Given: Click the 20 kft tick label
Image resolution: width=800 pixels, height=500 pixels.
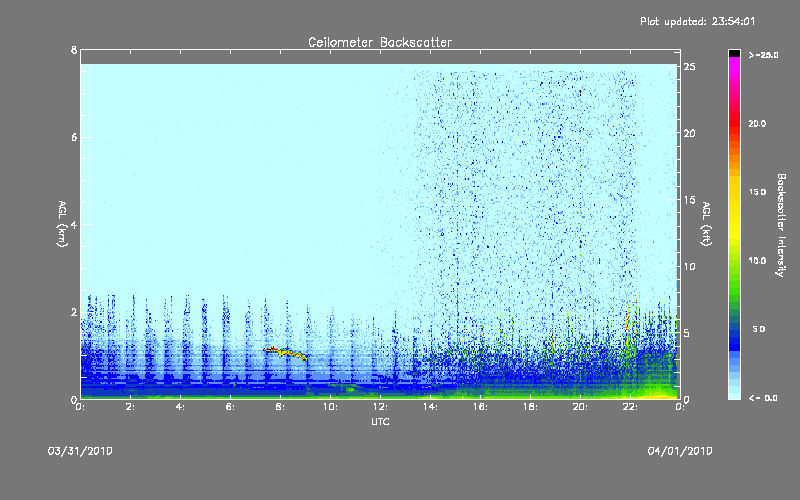Looking at the screenshot, I should 690,133.
